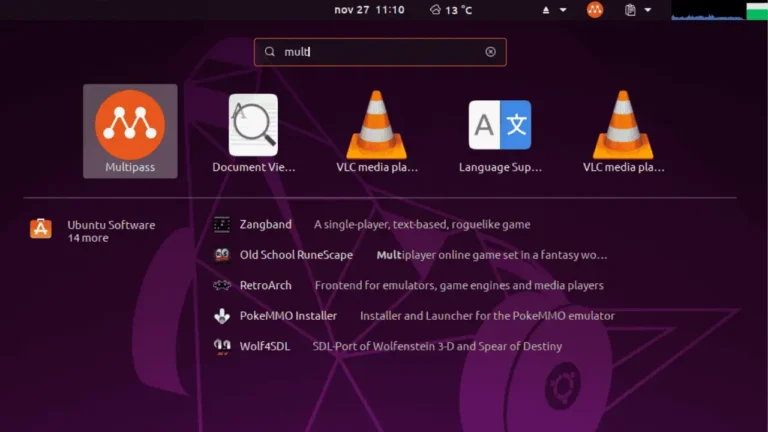
Task: Expand dropdown arrow next to clipboard icon
Action: [x=648, y=10]
